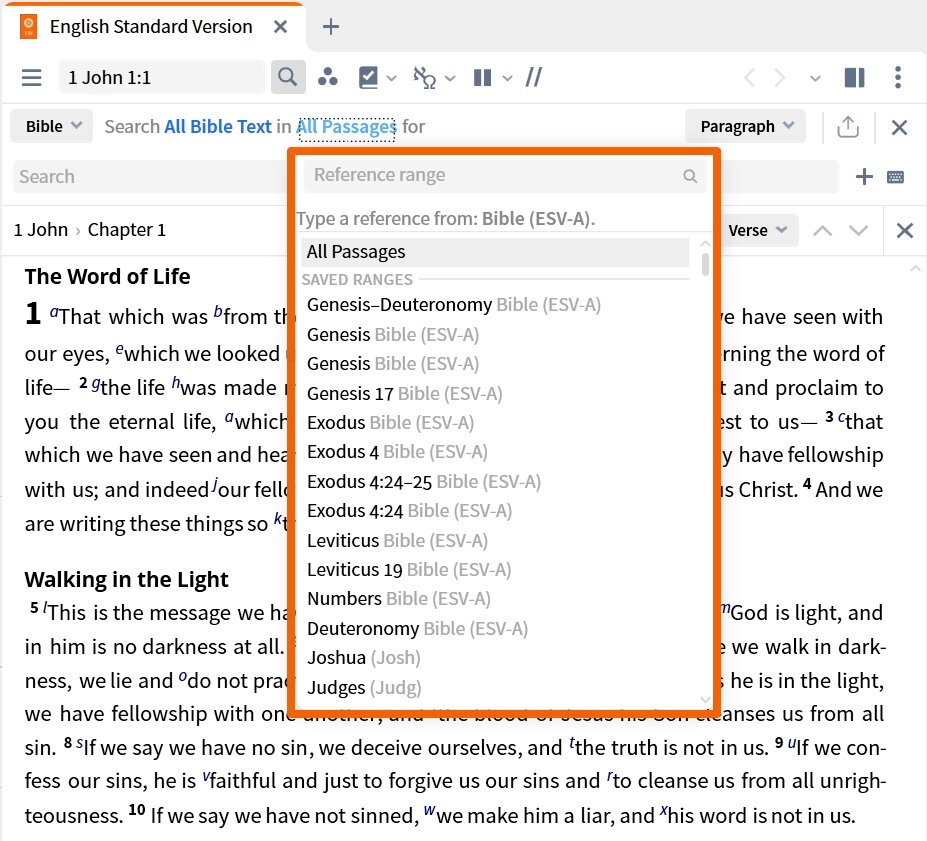Click the parallel slashes icon
Viewport: 927px width, 841px height.
click(x=534, y=77)
